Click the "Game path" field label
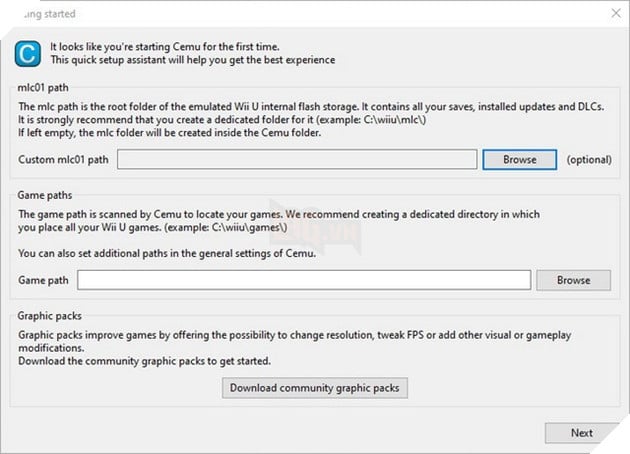 (44, 281)
